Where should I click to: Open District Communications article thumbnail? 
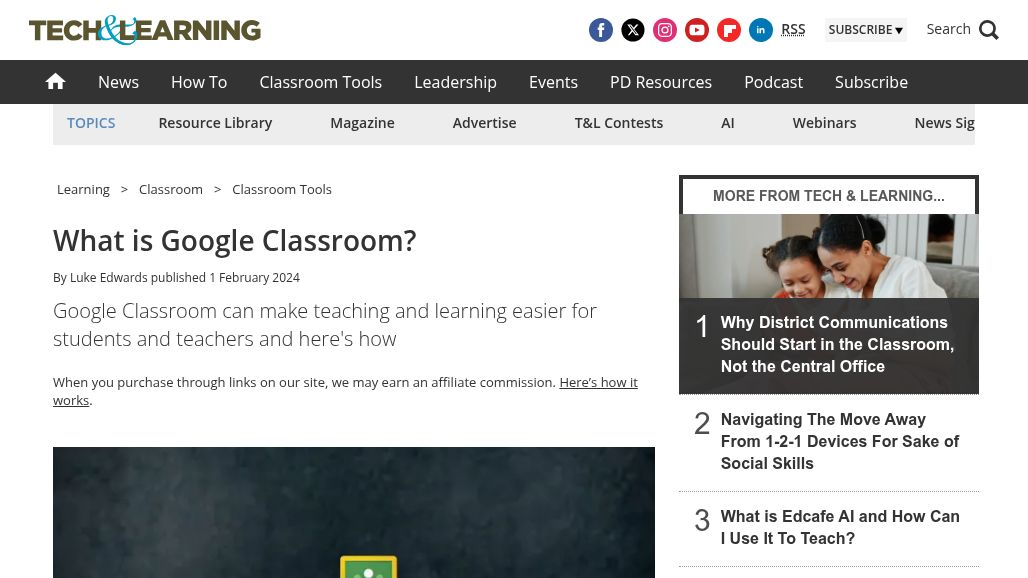point(829,256)
